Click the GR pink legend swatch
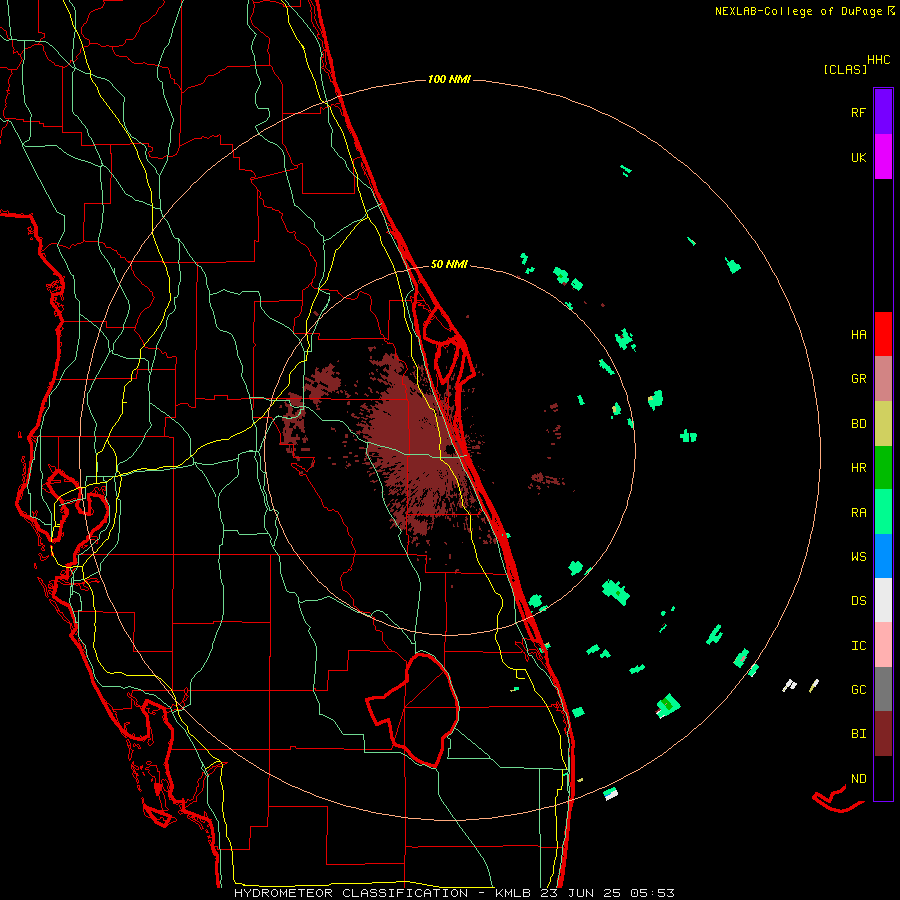900x900 pixels. (x=883, y=379)
